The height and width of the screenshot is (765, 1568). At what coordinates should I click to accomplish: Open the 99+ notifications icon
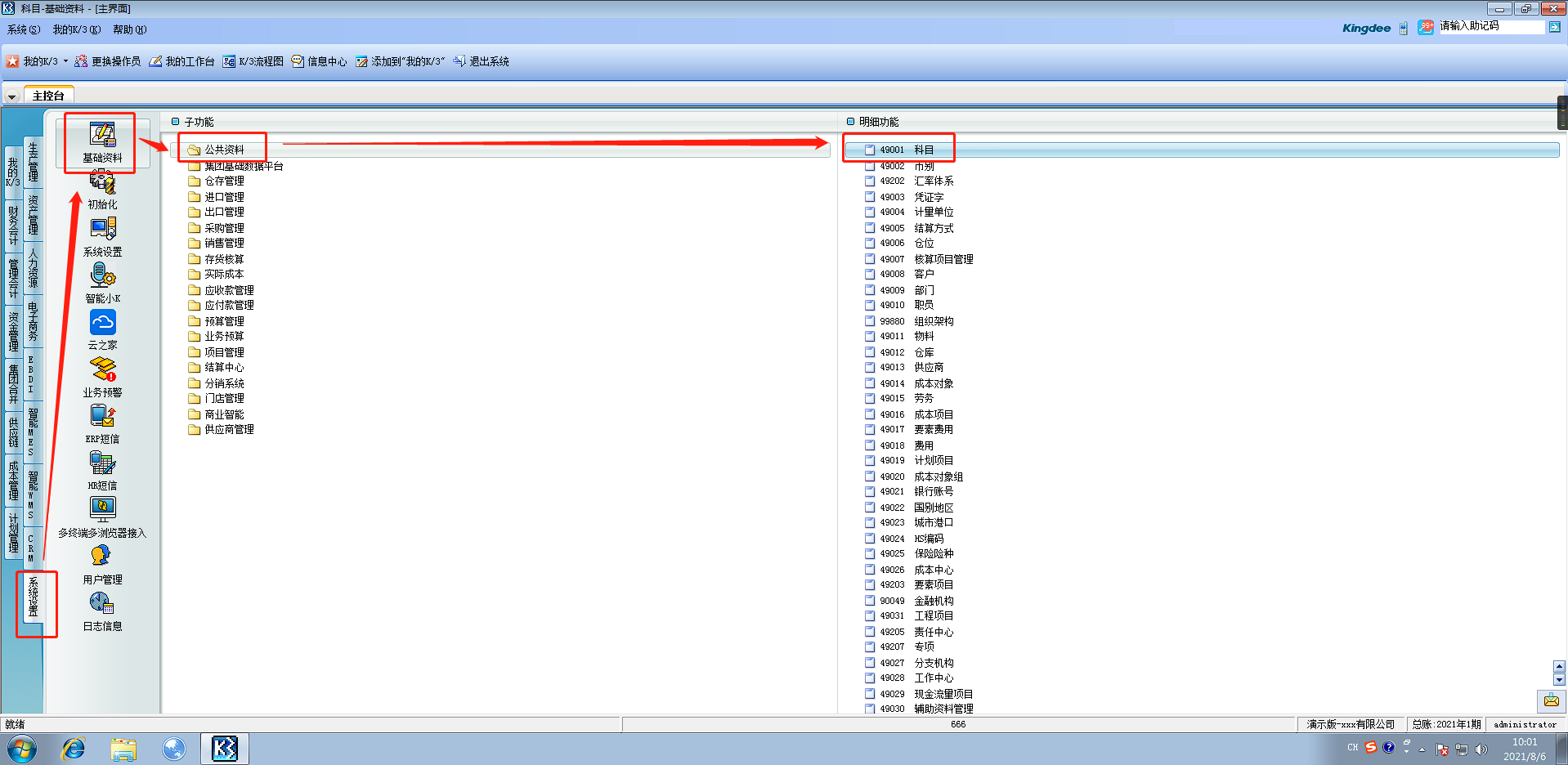tap(1426, 27)
